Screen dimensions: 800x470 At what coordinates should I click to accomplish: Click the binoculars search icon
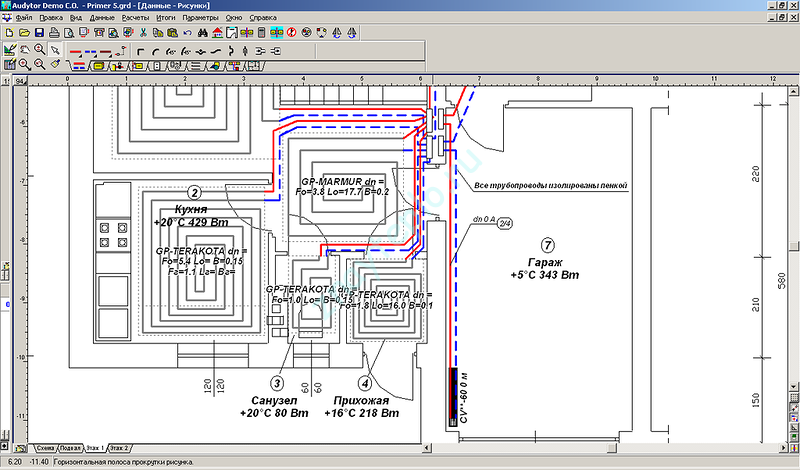point(201,33)
